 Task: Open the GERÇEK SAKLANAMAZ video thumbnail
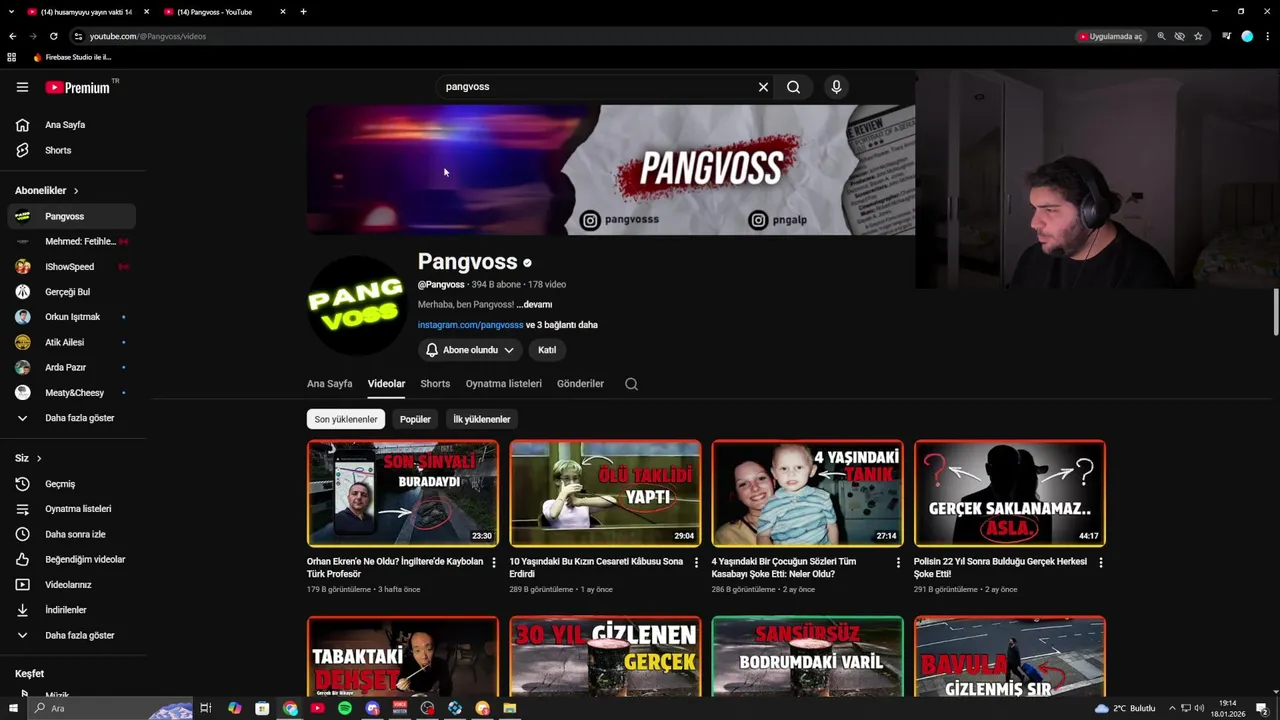[x=1010, y=493]
